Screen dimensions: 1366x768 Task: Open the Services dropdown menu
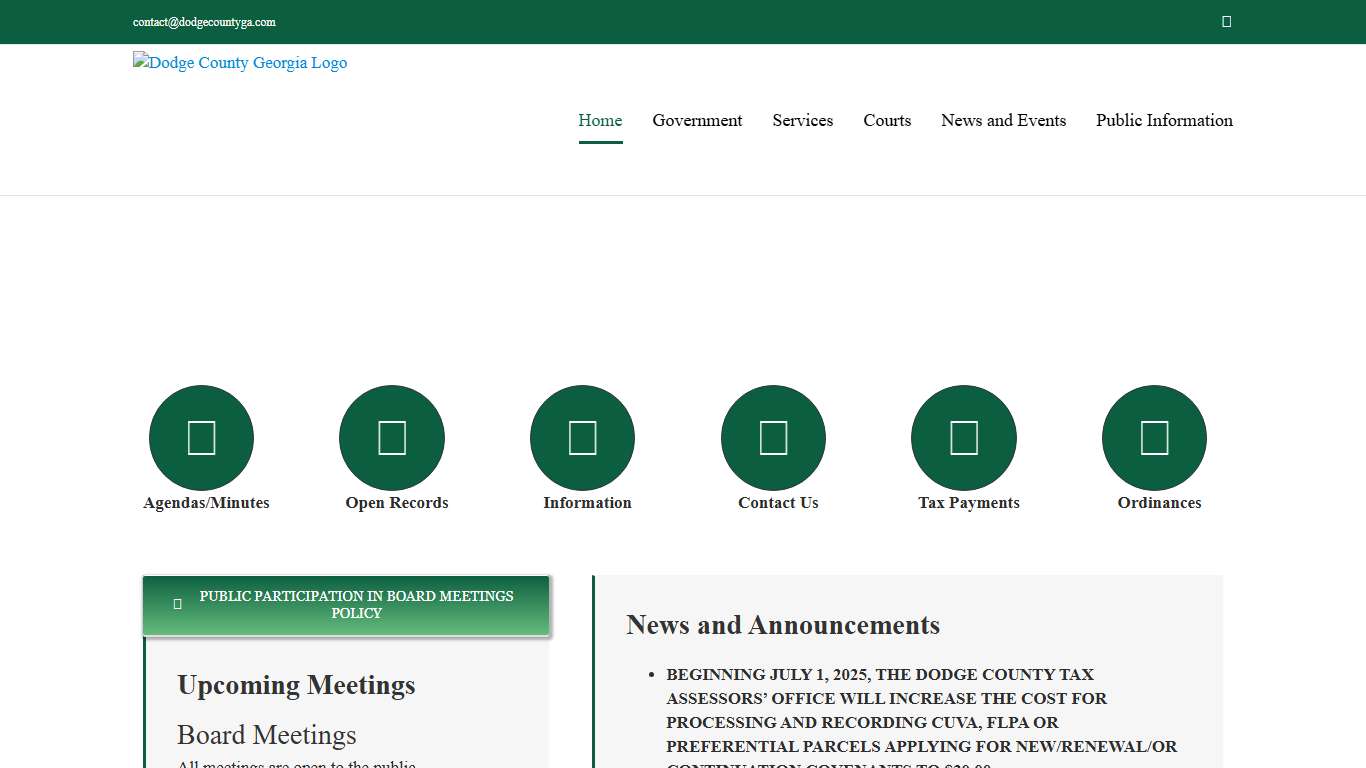click(x=802, y=120)
